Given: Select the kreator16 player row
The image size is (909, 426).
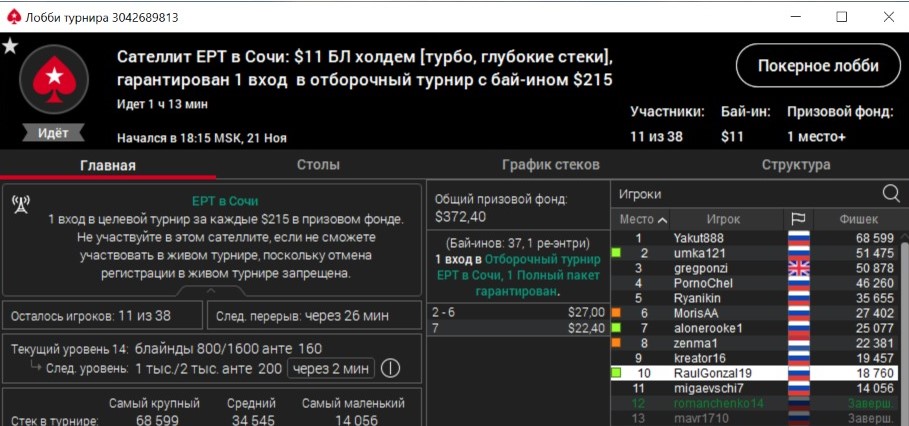Looking at the screenshot, I should coord(755,358).
